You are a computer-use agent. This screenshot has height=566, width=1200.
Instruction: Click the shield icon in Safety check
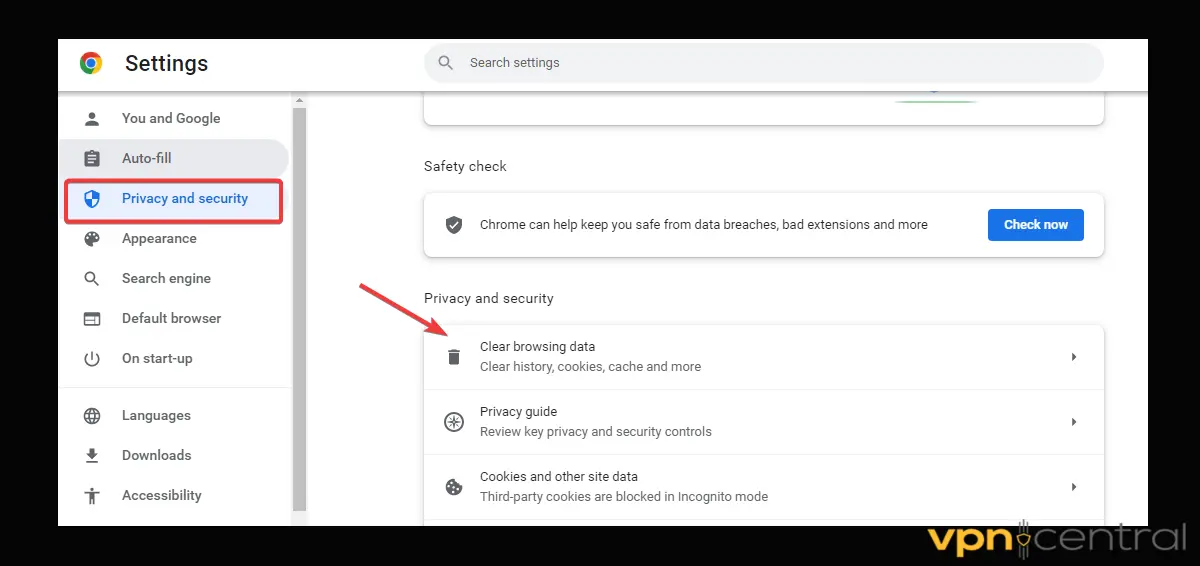(454, 225)
